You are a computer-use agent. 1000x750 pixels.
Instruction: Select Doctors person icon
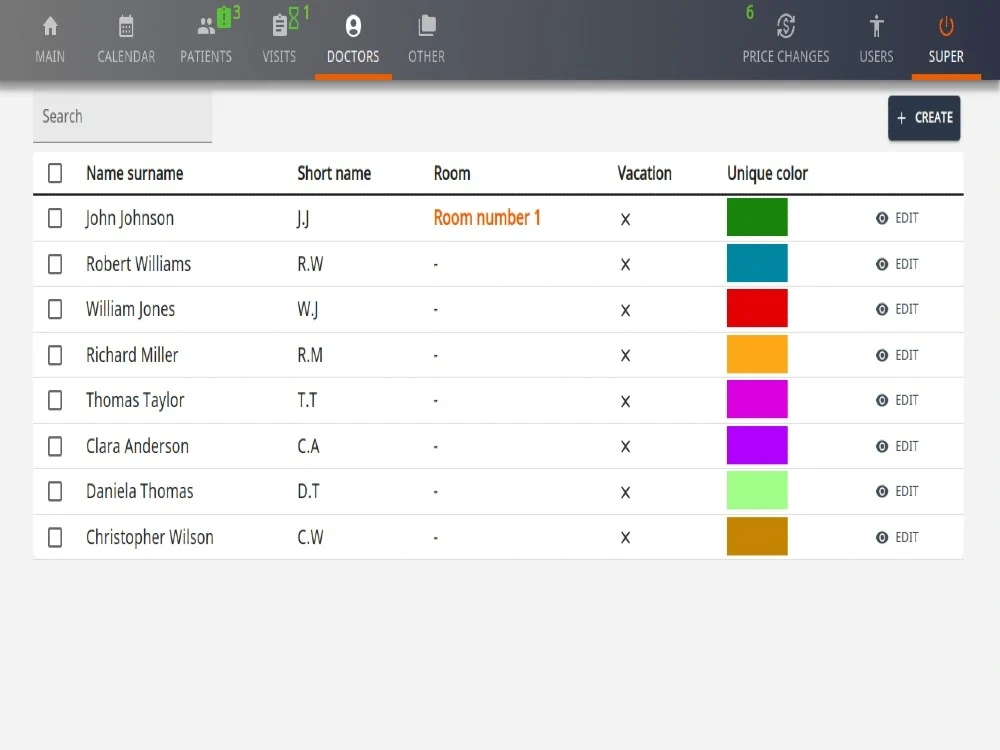coord(353,26)
